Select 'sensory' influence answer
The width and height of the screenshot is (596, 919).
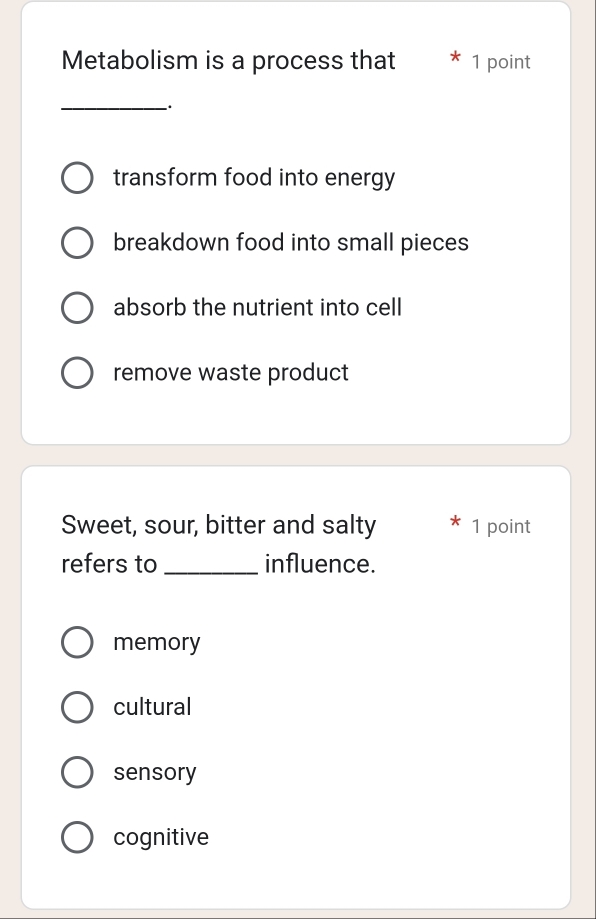[77, 771]
